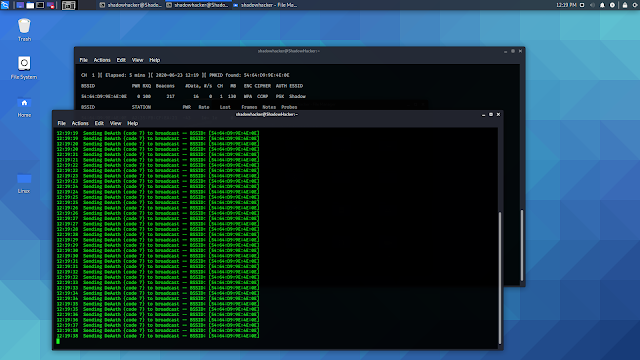Select the Trash desktop icon
This screenshot has height=360, width=640.
click(x=24, y=30)
